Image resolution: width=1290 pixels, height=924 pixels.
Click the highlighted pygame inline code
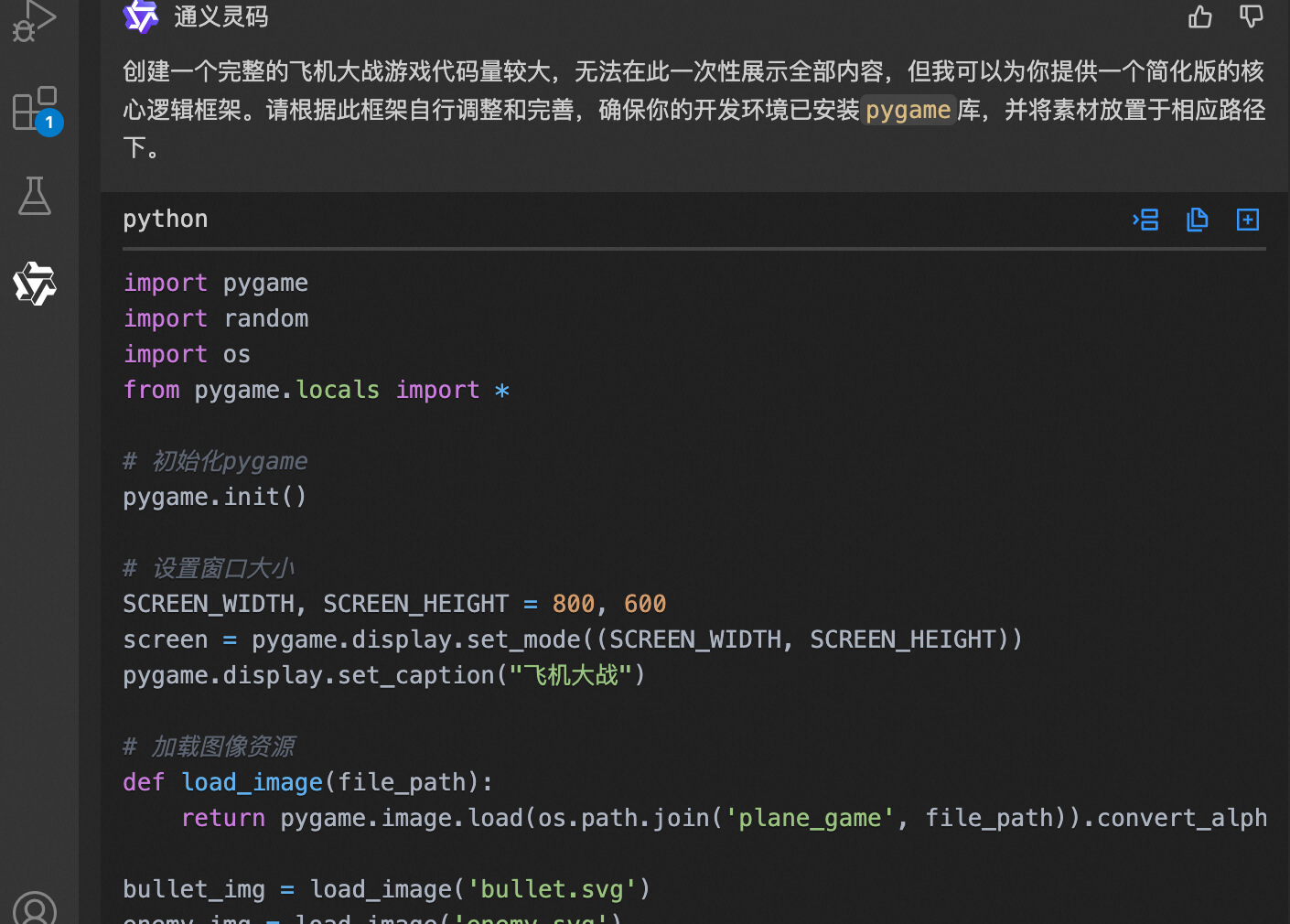pyautogui.click(x=908, y=110)
